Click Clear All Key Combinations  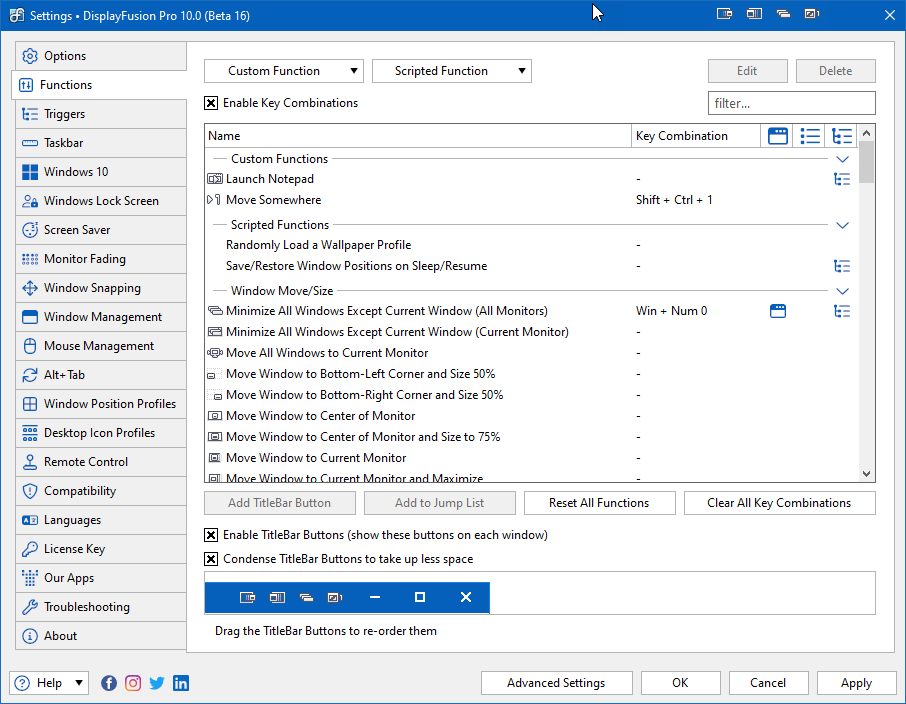pos(779,503)
